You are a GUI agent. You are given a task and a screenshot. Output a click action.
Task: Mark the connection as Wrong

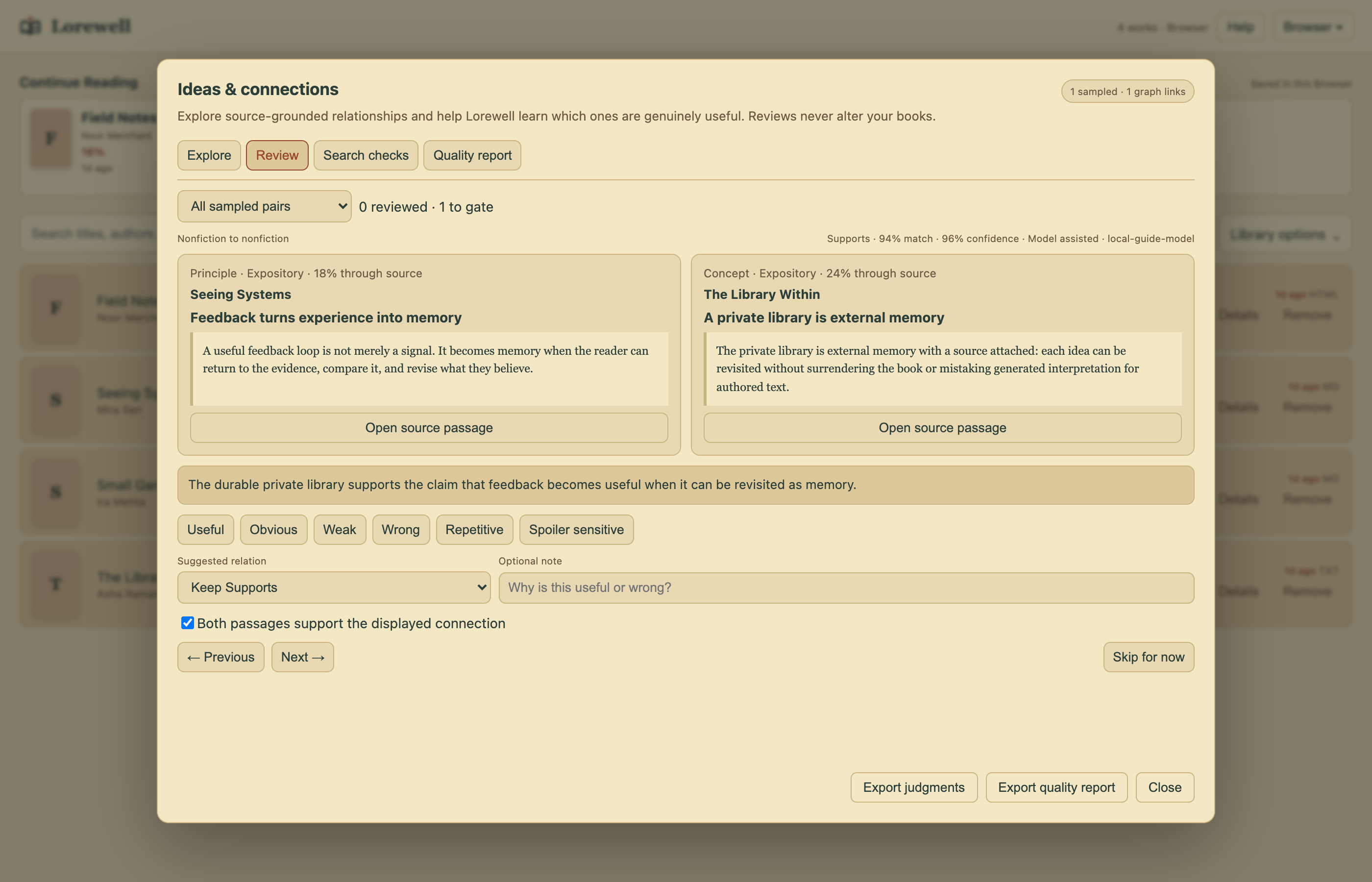click(401, 530)
